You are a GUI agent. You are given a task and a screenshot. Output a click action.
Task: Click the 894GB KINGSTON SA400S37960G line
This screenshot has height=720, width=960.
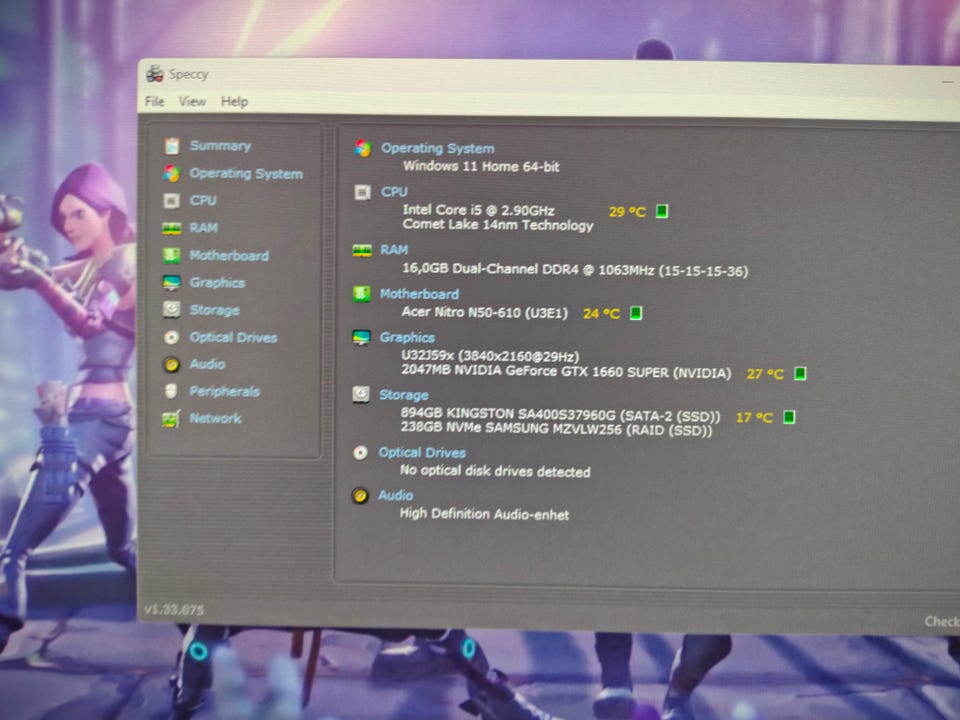coord(560,414)
